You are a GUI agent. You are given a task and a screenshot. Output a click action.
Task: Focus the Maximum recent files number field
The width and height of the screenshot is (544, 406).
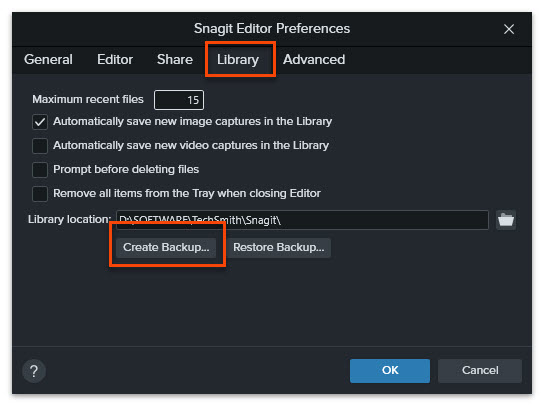179,100
